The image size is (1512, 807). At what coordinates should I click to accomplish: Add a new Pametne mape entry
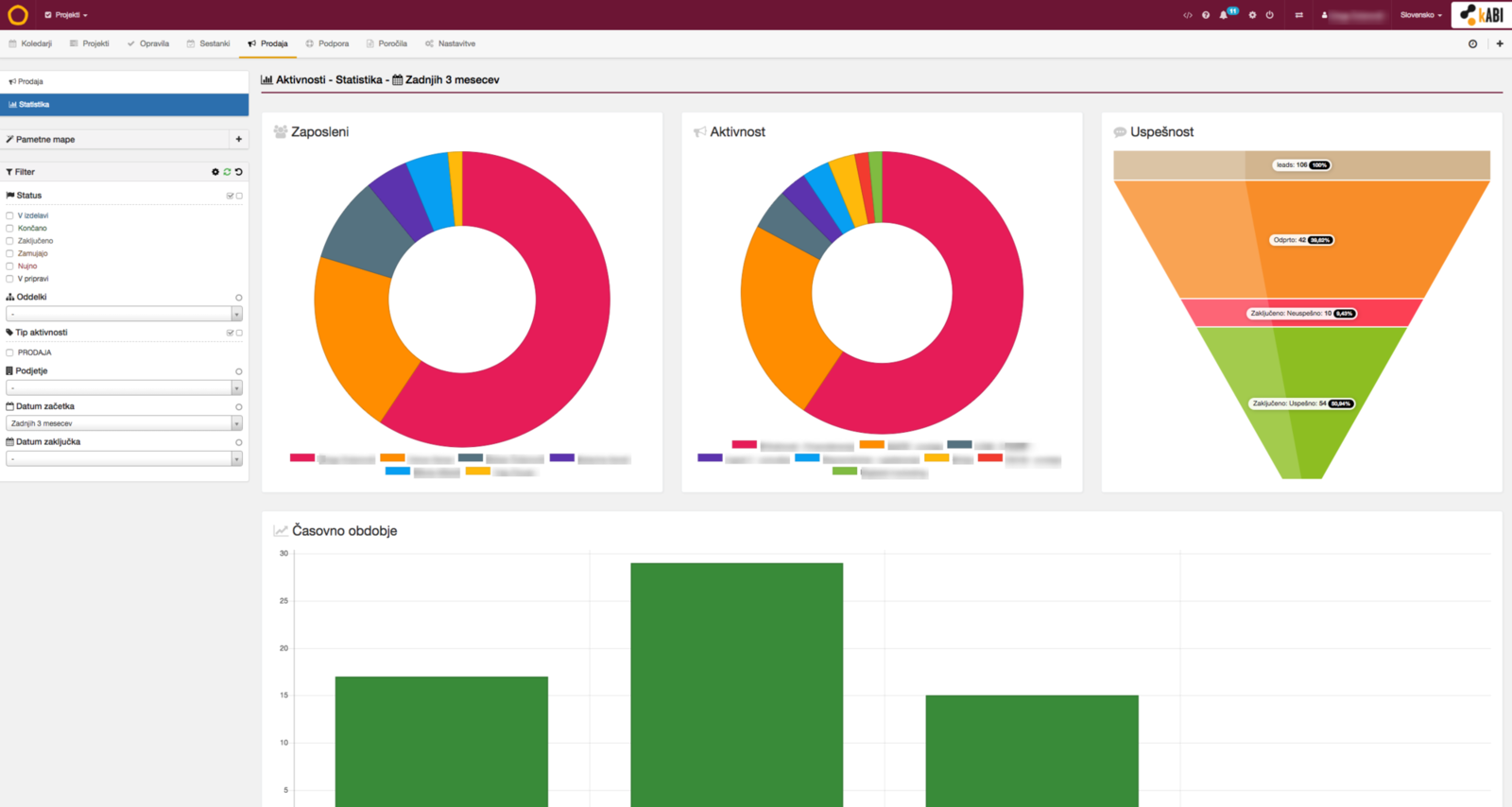(x=239, y=139)
